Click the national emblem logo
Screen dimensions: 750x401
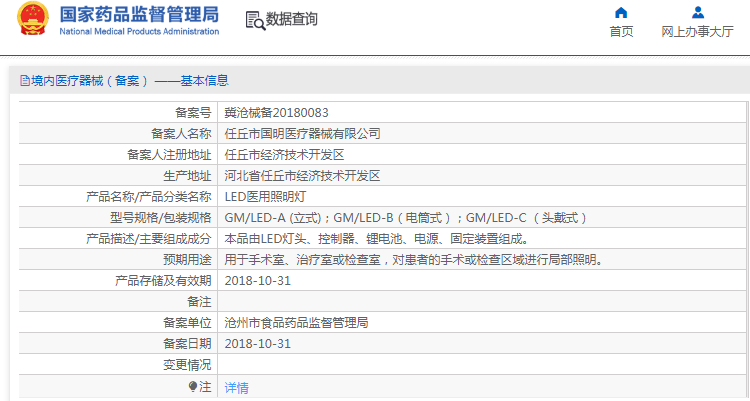point(32,21)
